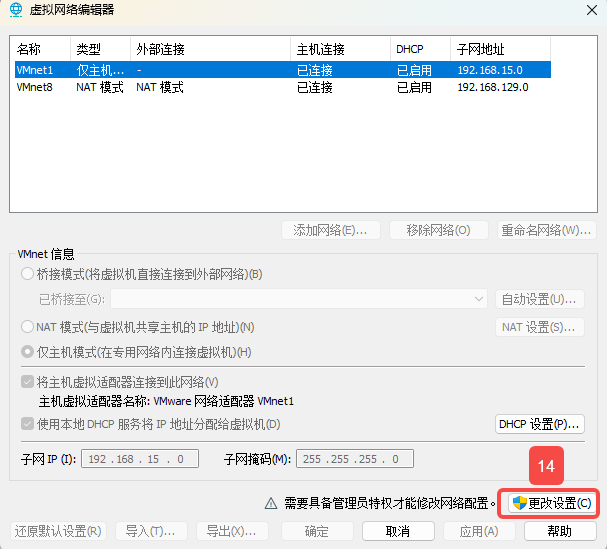607x549 pixels.
Task: Click NAT 模式 type cell of VMnet8
Action: (100, 87)
